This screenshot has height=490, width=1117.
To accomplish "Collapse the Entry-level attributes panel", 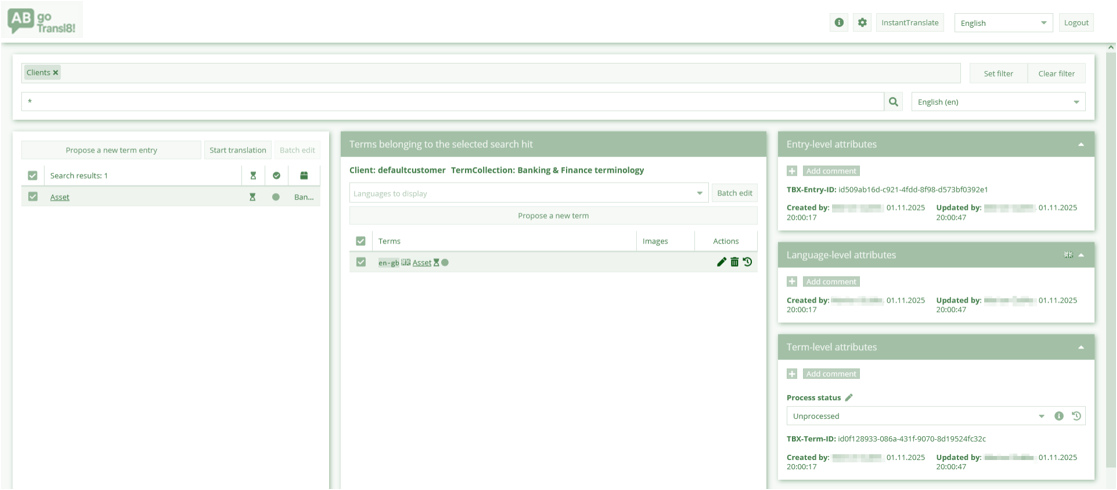I will coord(1081,145).
